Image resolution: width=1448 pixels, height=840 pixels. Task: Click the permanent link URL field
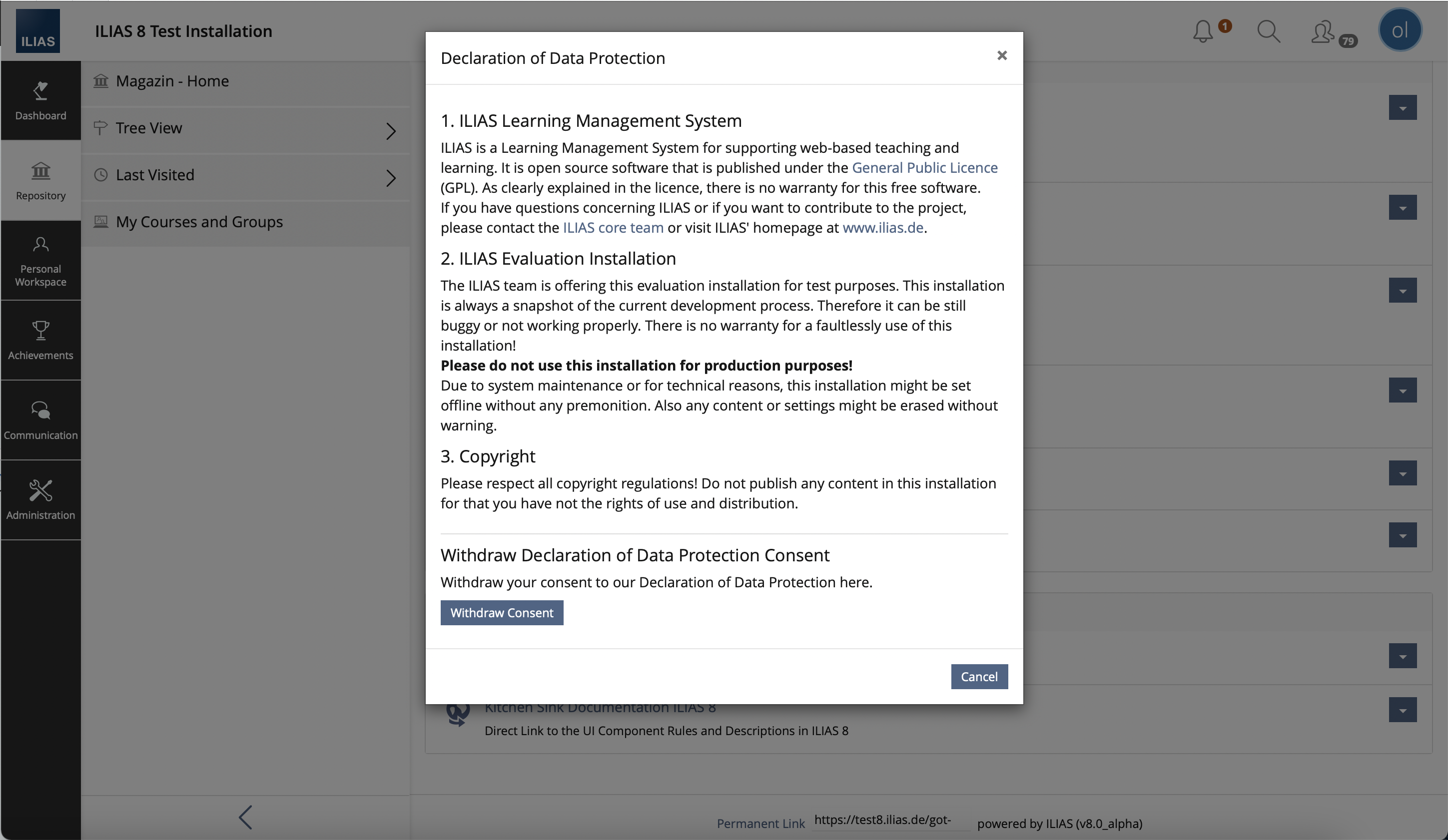click(888, 821)
